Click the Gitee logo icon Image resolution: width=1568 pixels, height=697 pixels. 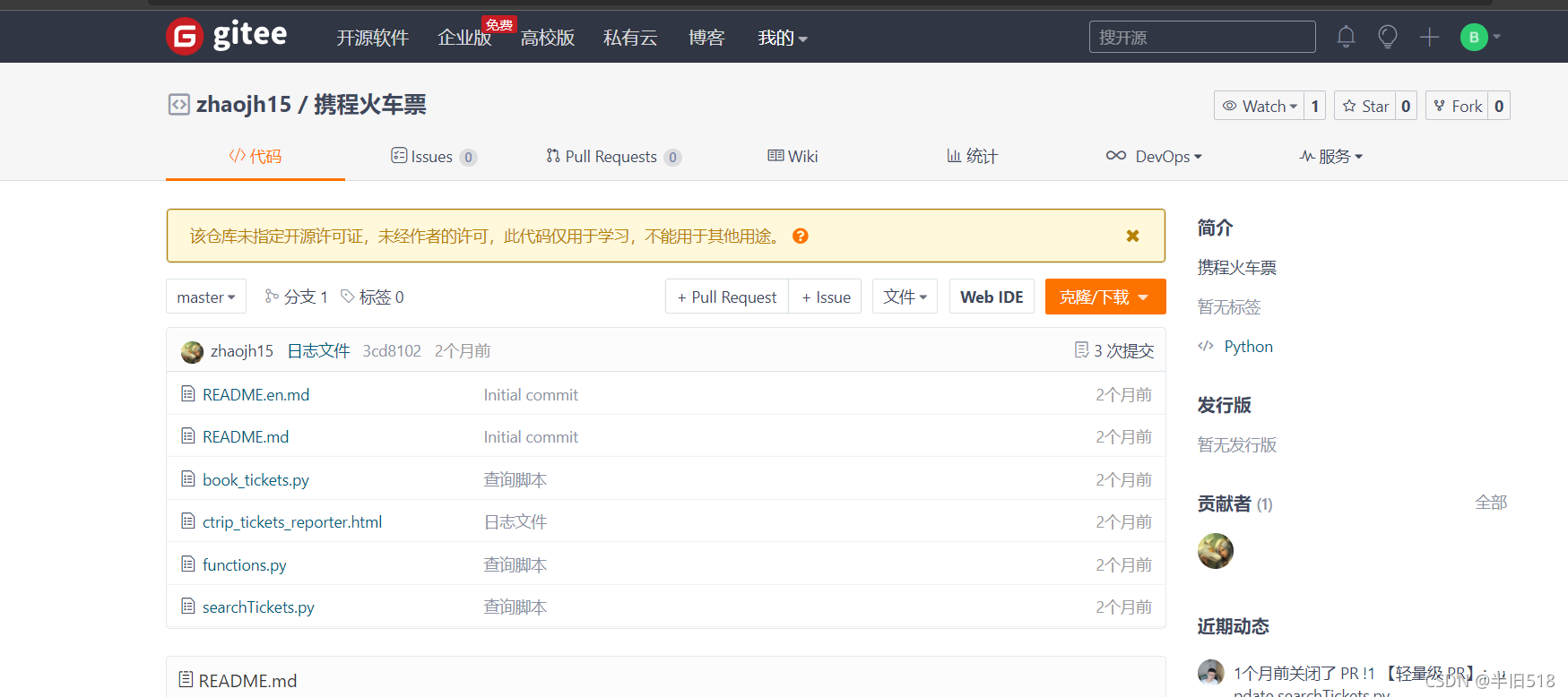185,37
